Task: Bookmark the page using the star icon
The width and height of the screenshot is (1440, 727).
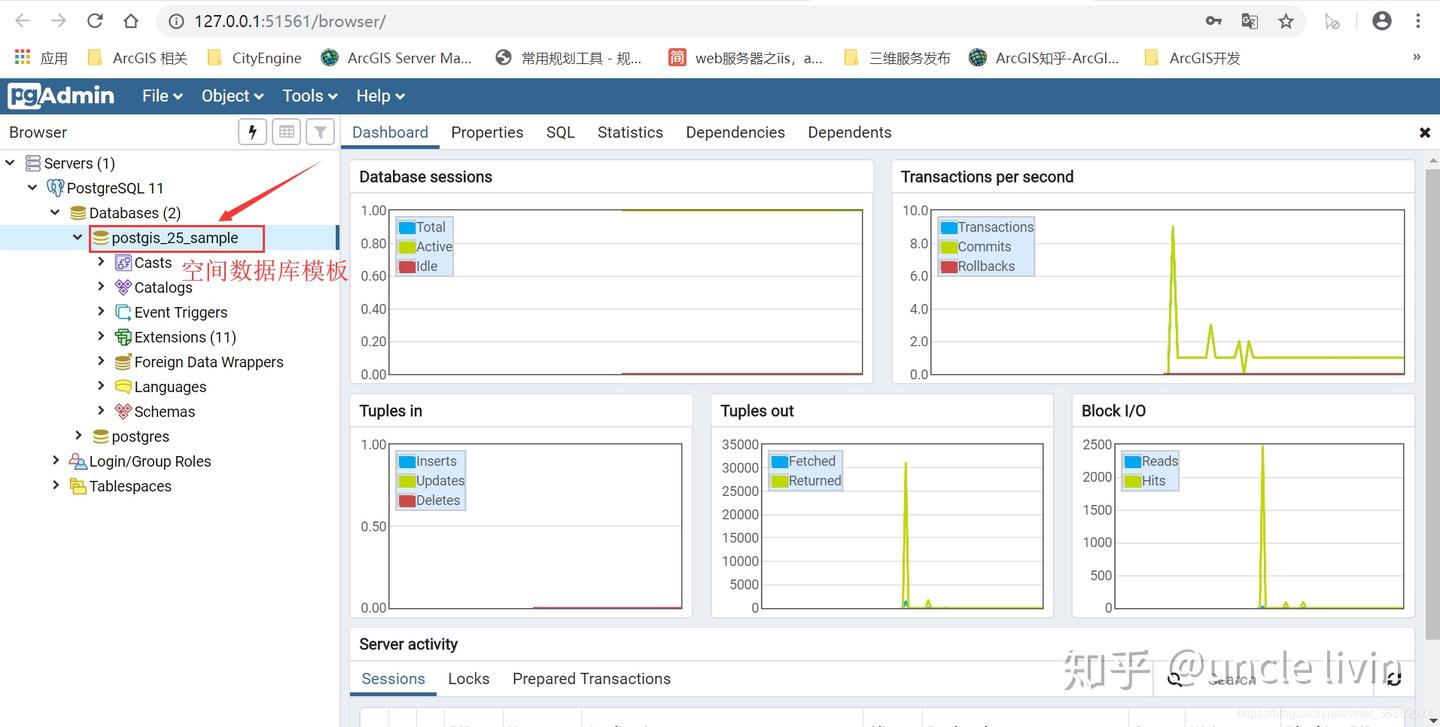Action: tap(1286, 20)
